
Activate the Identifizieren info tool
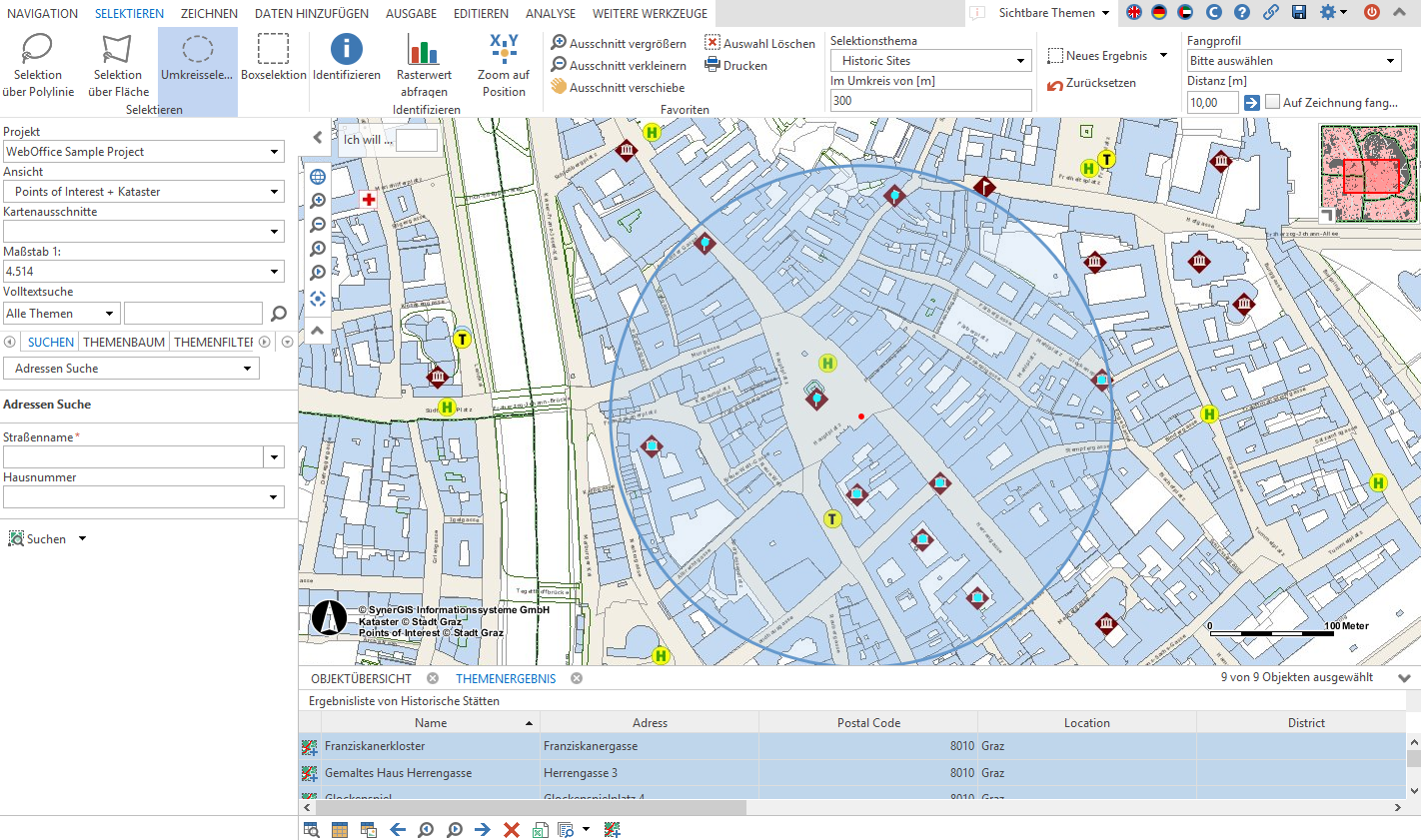pos(346,59)
